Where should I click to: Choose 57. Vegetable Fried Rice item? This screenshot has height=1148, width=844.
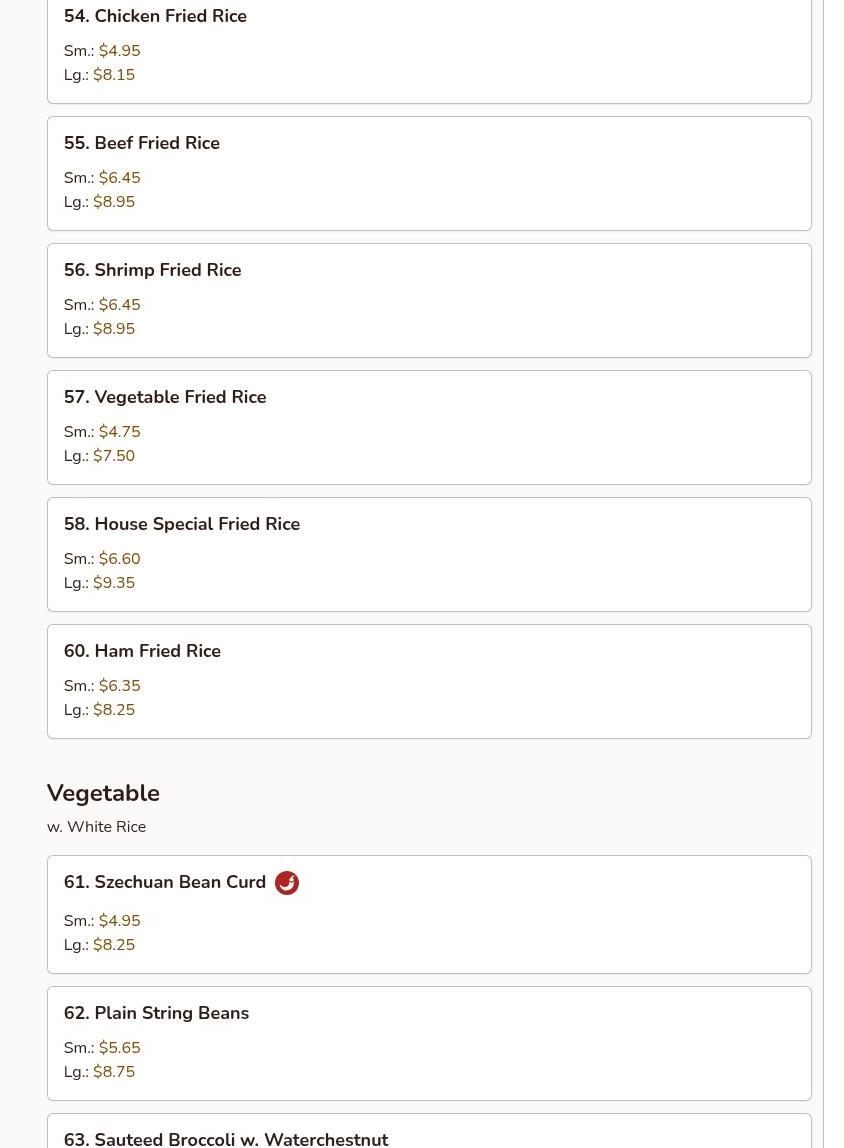point(429,428)
